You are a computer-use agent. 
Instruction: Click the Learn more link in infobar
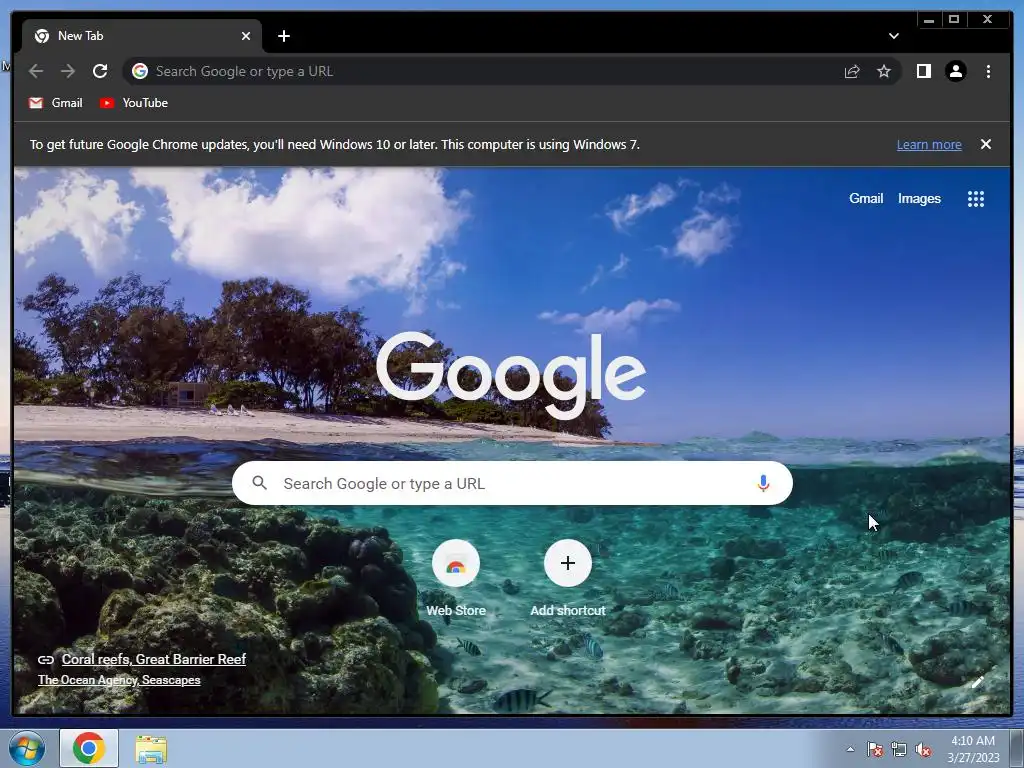(929, 144)
